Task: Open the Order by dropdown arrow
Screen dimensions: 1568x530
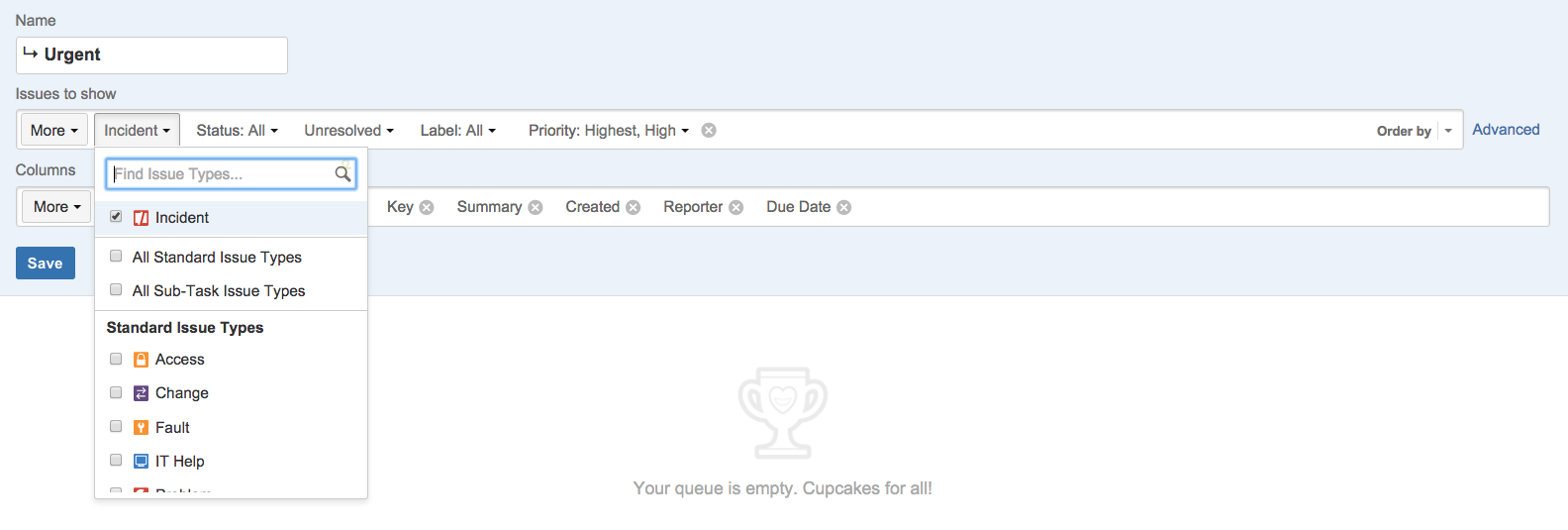Action: pos(1448,131)
